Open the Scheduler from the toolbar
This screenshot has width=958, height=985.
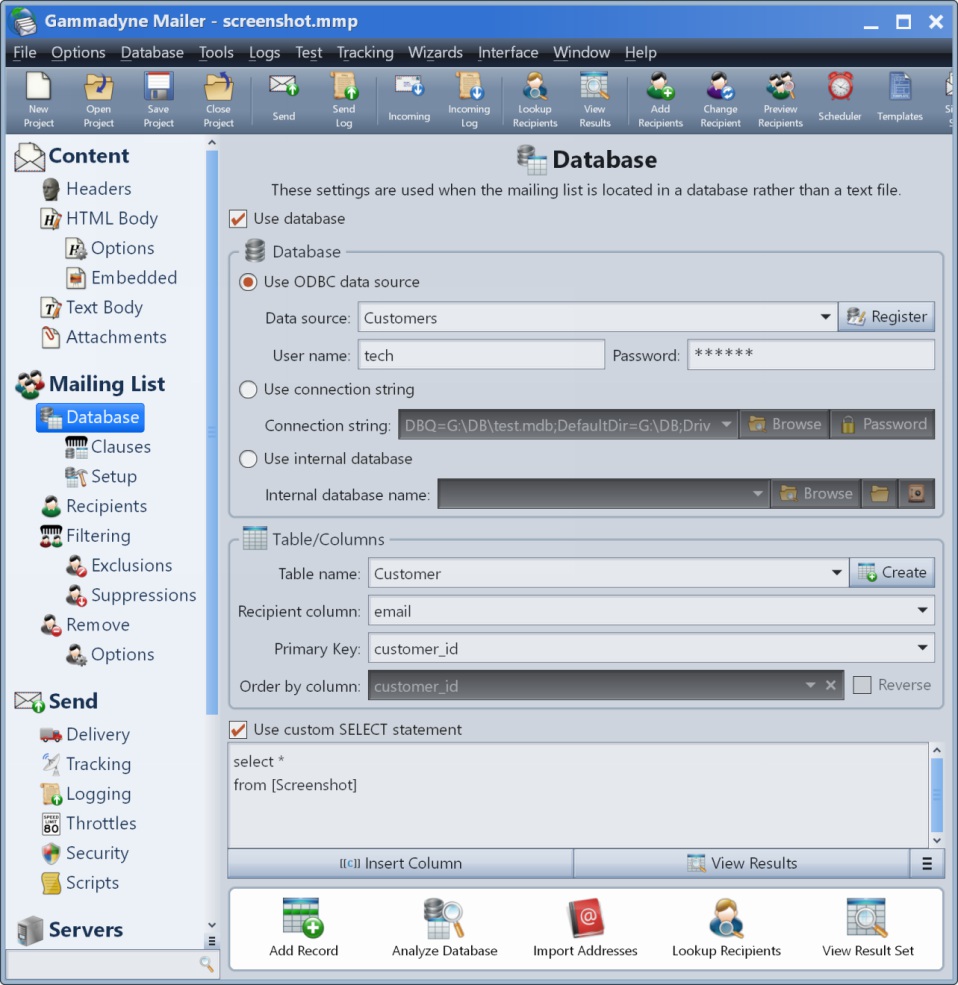point(839,98)
